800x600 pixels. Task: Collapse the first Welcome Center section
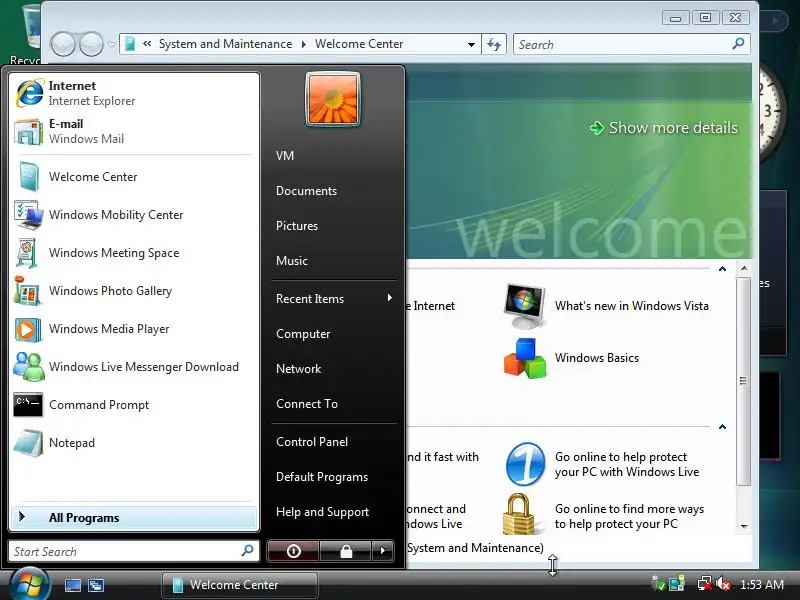[722, 269]
